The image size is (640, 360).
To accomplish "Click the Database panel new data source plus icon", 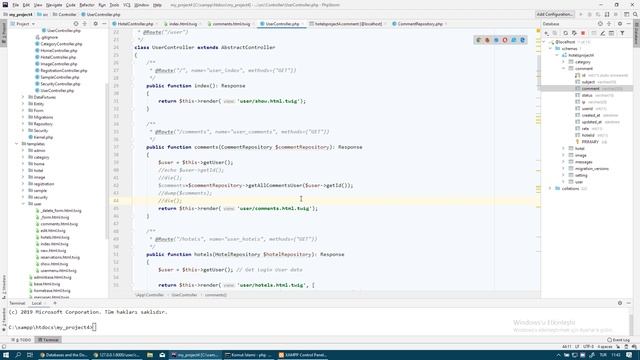I will pos(547,33).
